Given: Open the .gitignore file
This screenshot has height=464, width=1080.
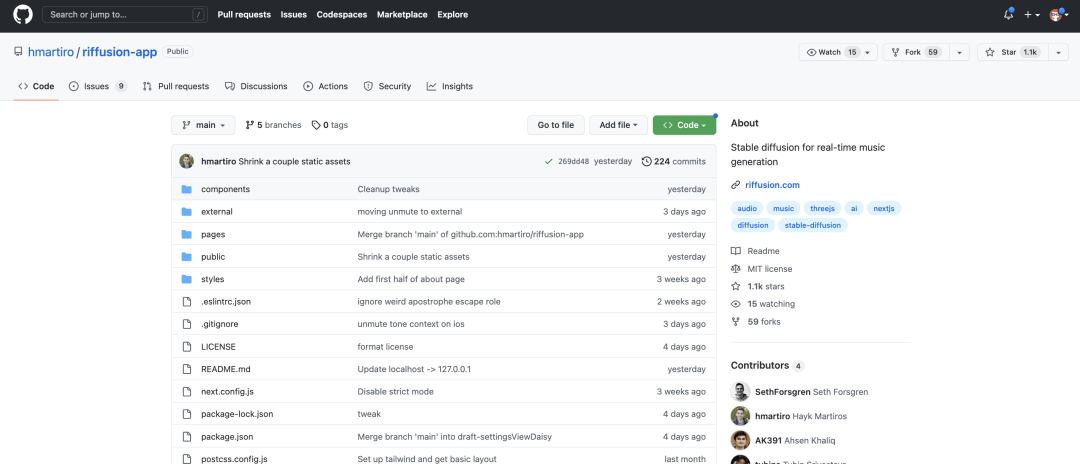Looking at the screenshot, I should [x=220, y=324].
